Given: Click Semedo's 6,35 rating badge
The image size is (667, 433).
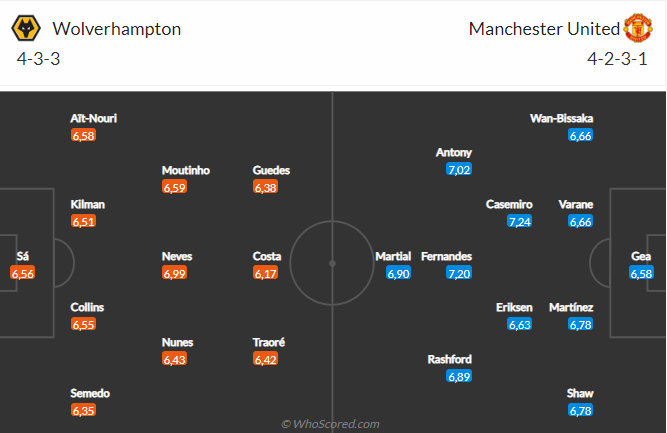Looking at the screenshot, I should pyautogui.click(x=84, y=410).
